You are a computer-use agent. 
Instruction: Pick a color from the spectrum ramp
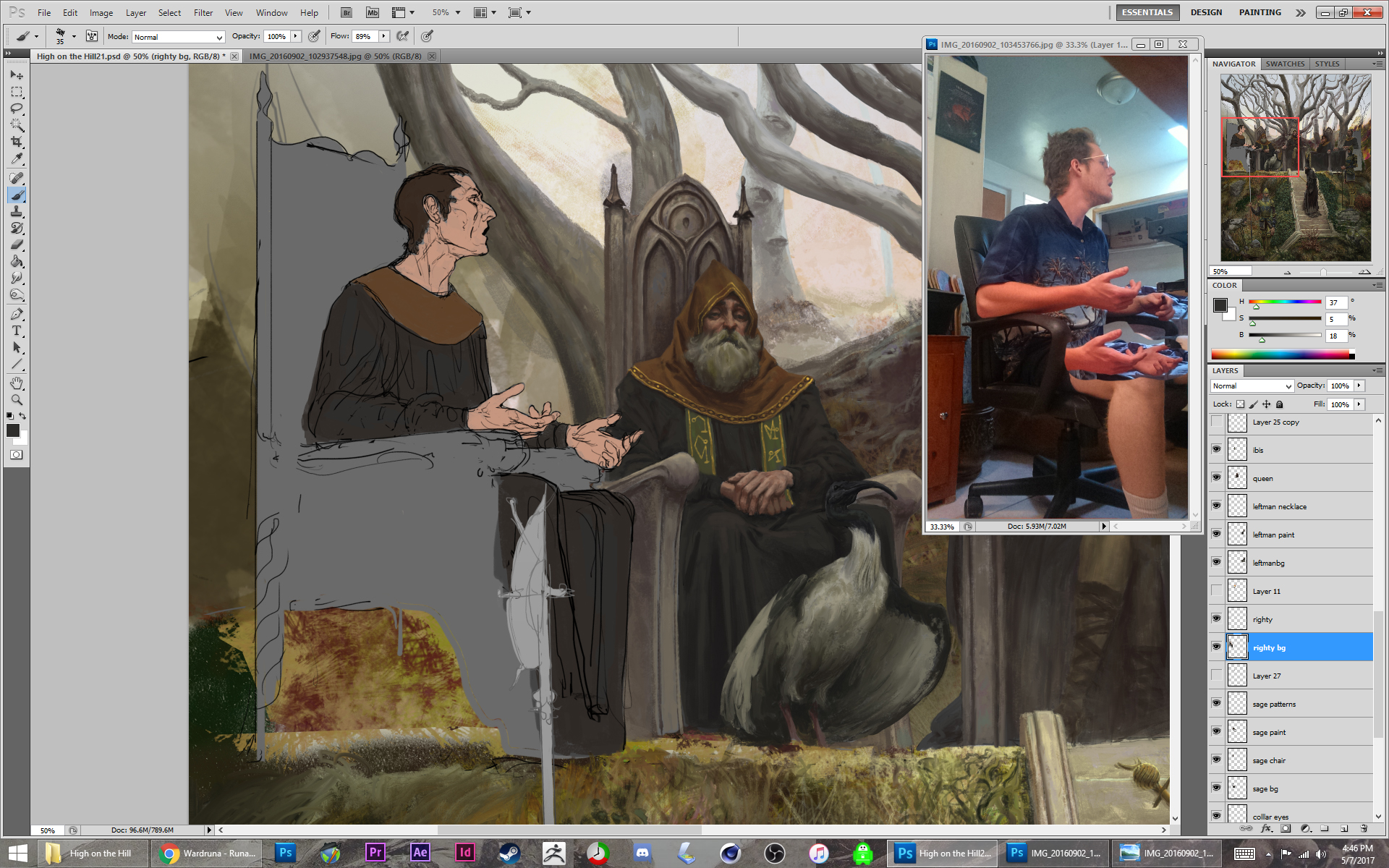tap(1282, 354)
